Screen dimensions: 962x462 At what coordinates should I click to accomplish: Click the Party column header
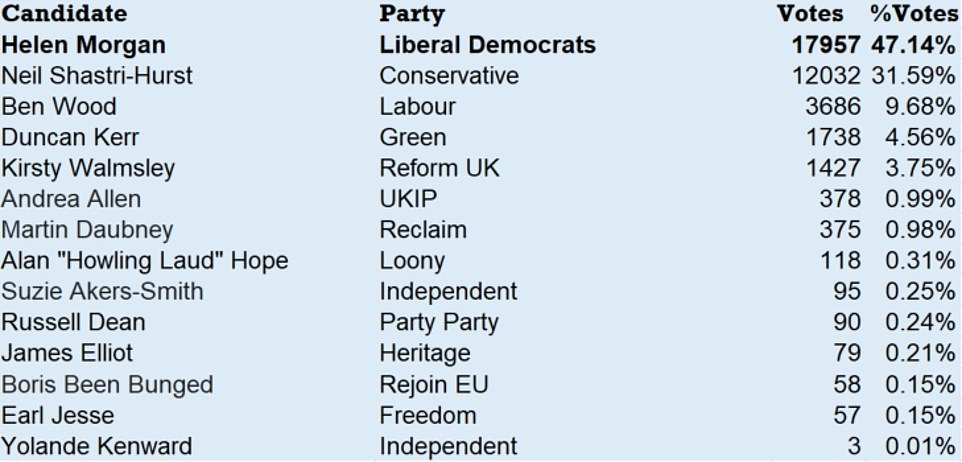pos(412,14)
